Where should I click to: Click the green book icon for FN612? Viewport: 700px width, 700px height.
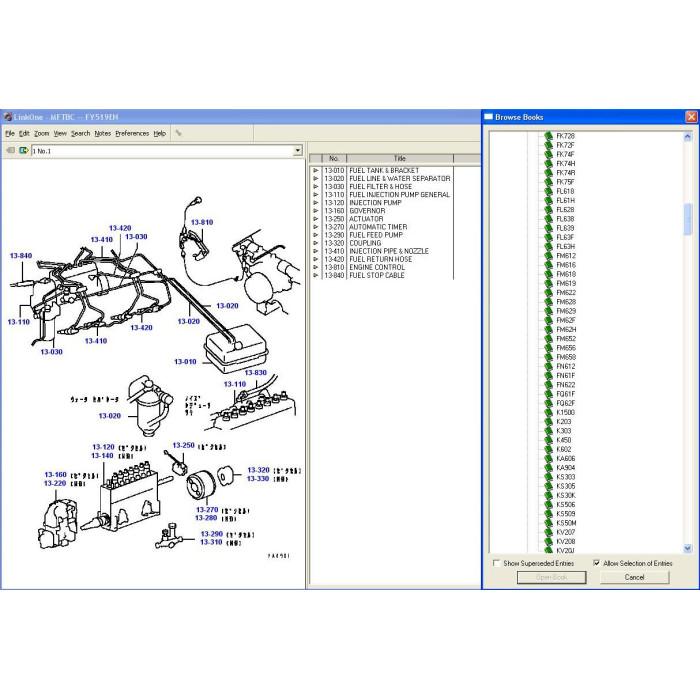pyautogui.click(x=549, y=366)
